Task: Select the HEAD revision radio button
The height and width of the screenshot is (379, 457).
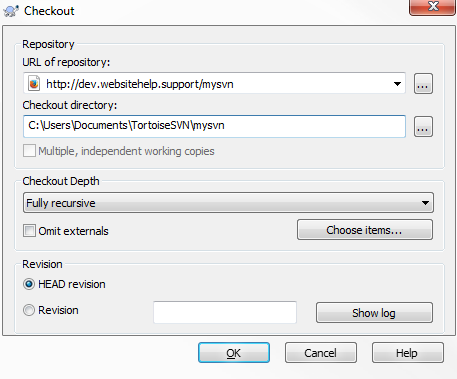Action: [x=29, y=284]
